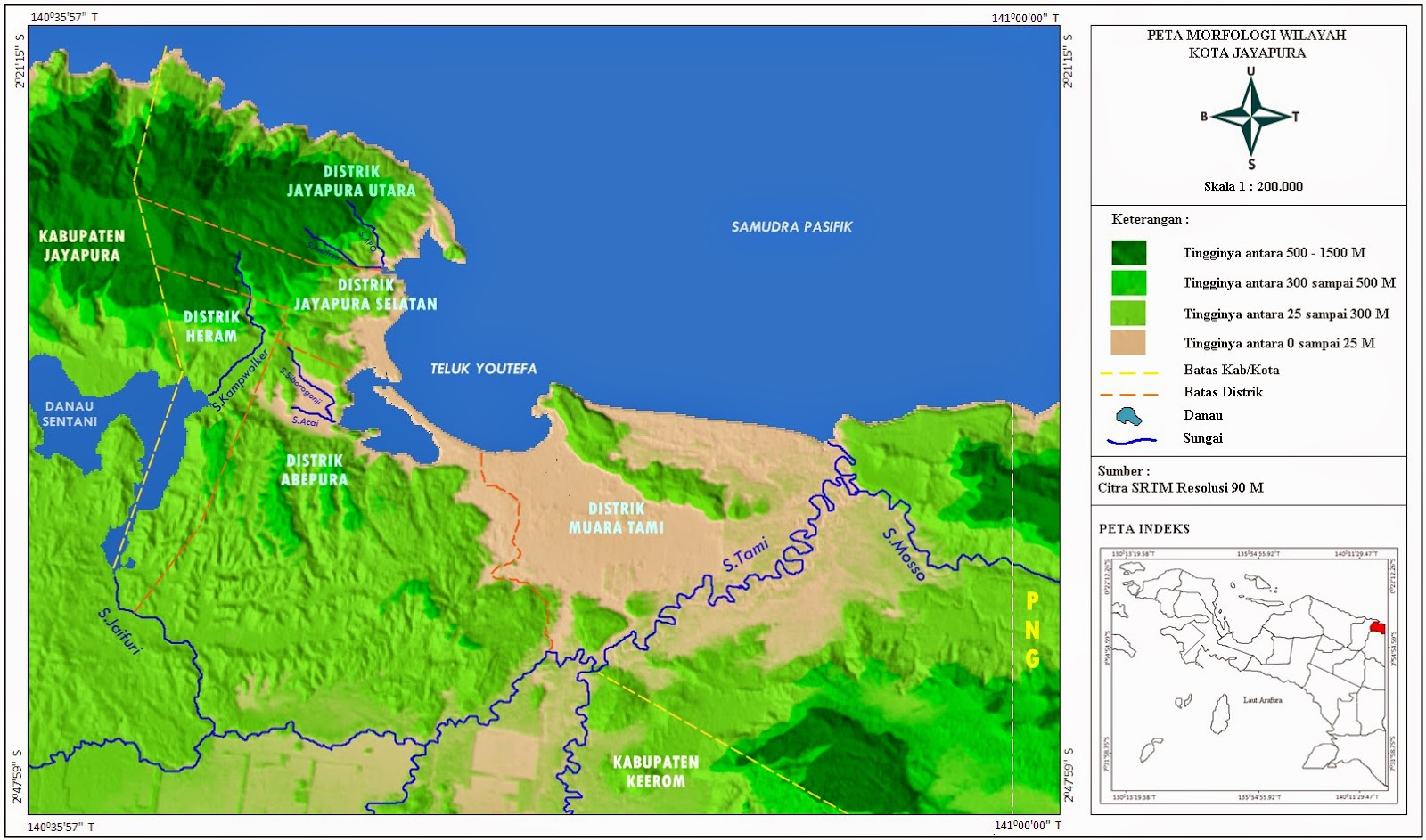Click the blue Sungai river line symbol
This screenshot has width=1426, height=840.
1131,439
